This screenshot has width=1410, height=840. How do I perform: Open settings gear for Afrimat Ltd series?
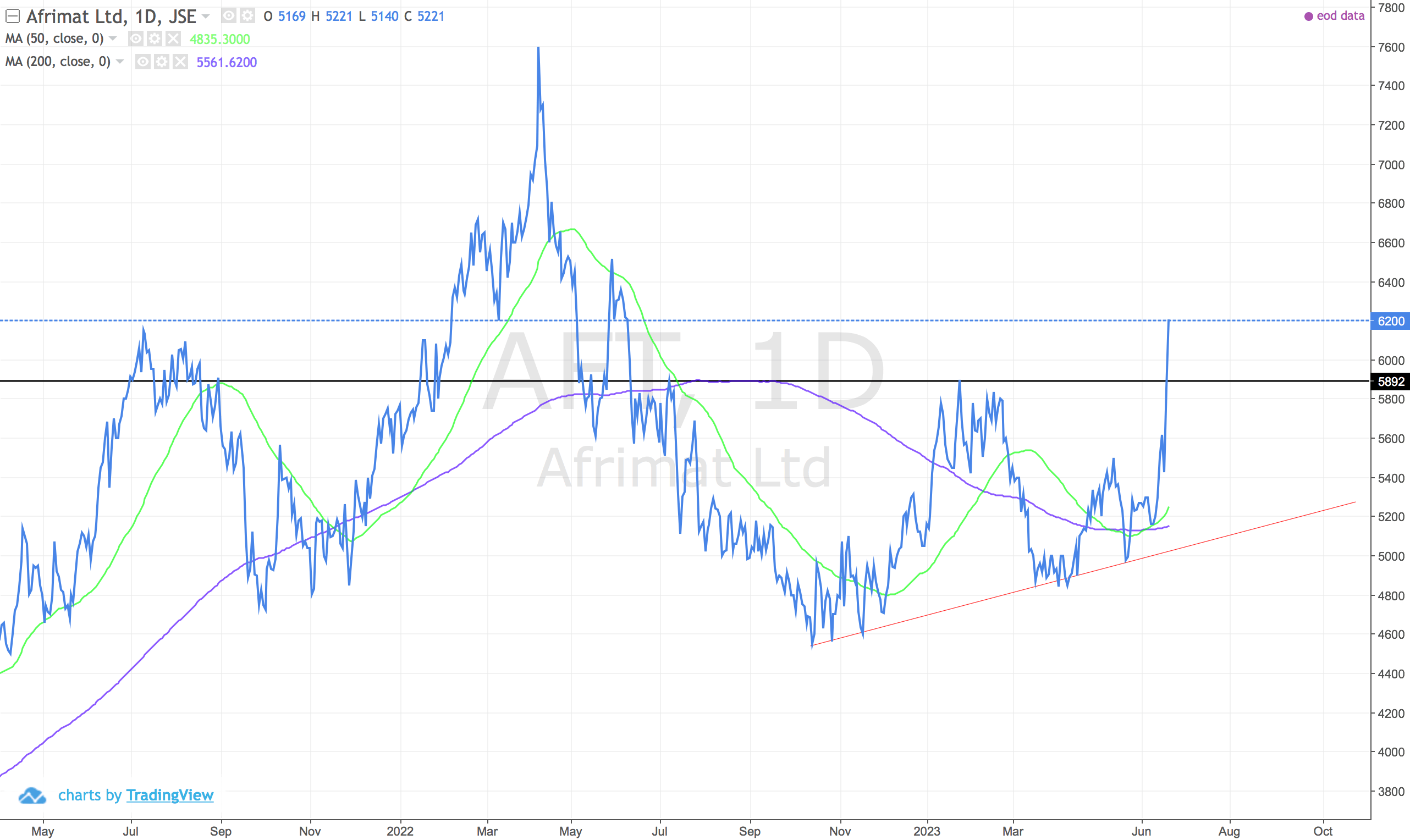(247, 16)
